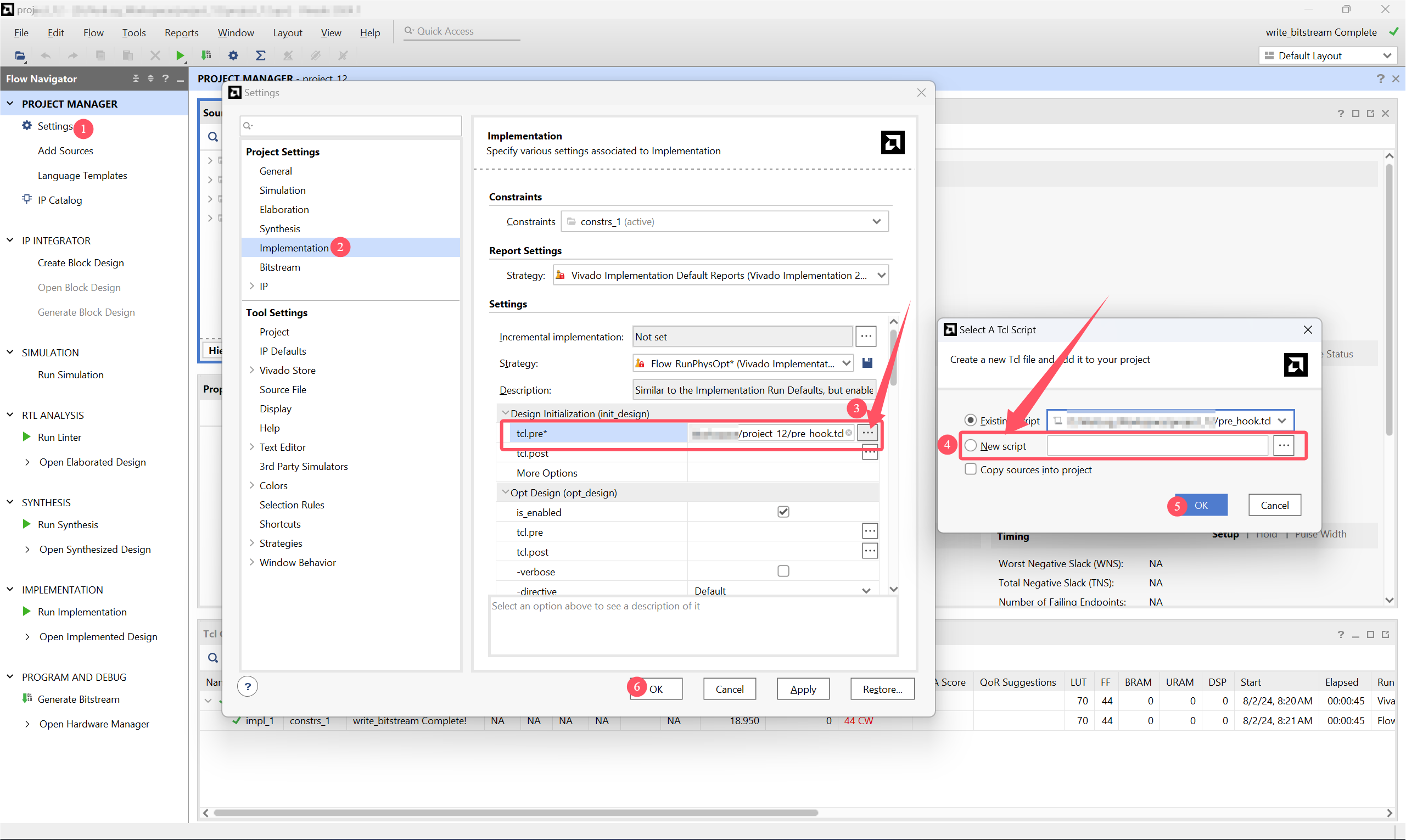Click the bottom horizontal scrollbar of Design Runs

[x=515, y=813]
